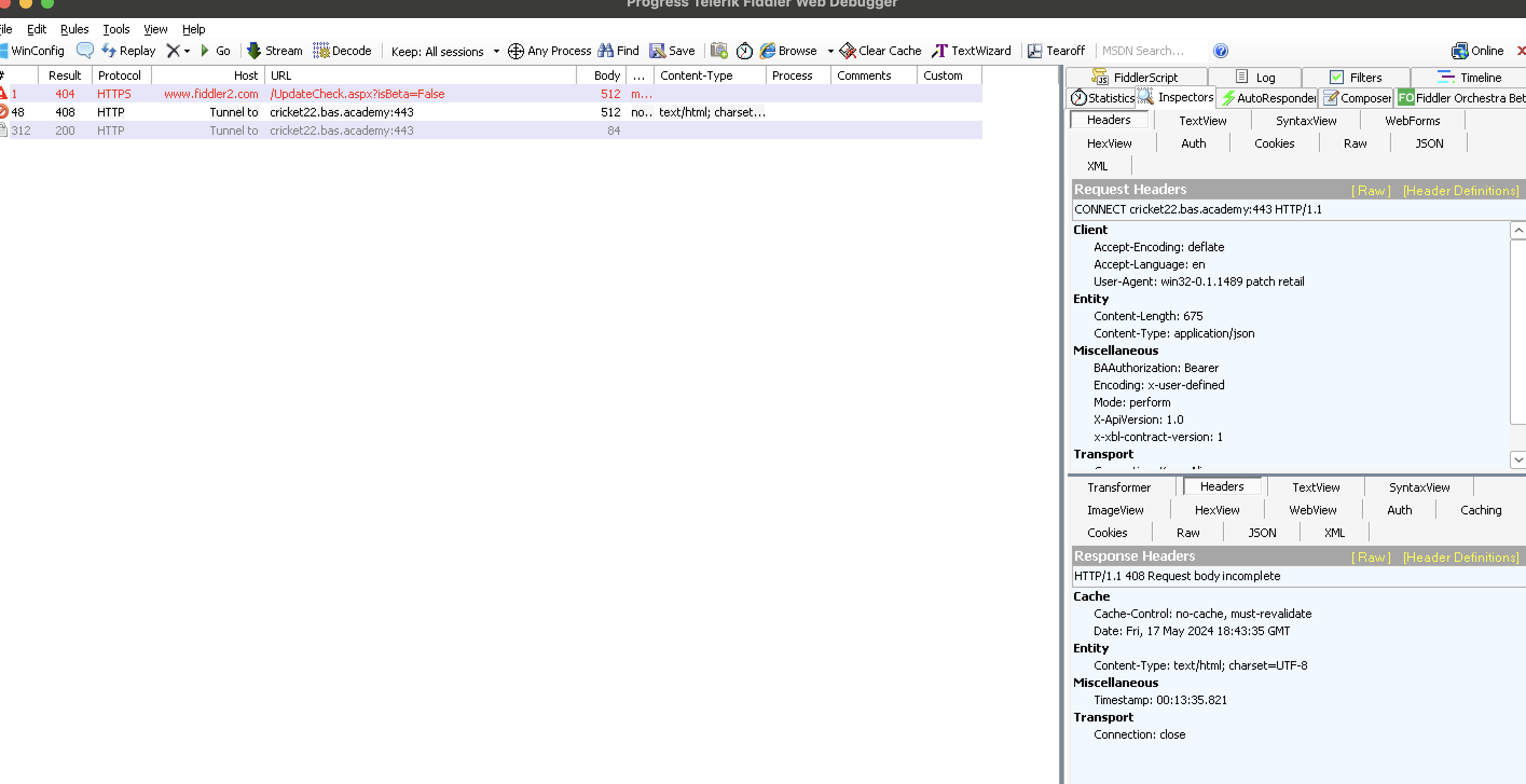Click the Find binoculars icon
Image resolution: width=1526 pixels, height=784 pixels.
(606, 50)
